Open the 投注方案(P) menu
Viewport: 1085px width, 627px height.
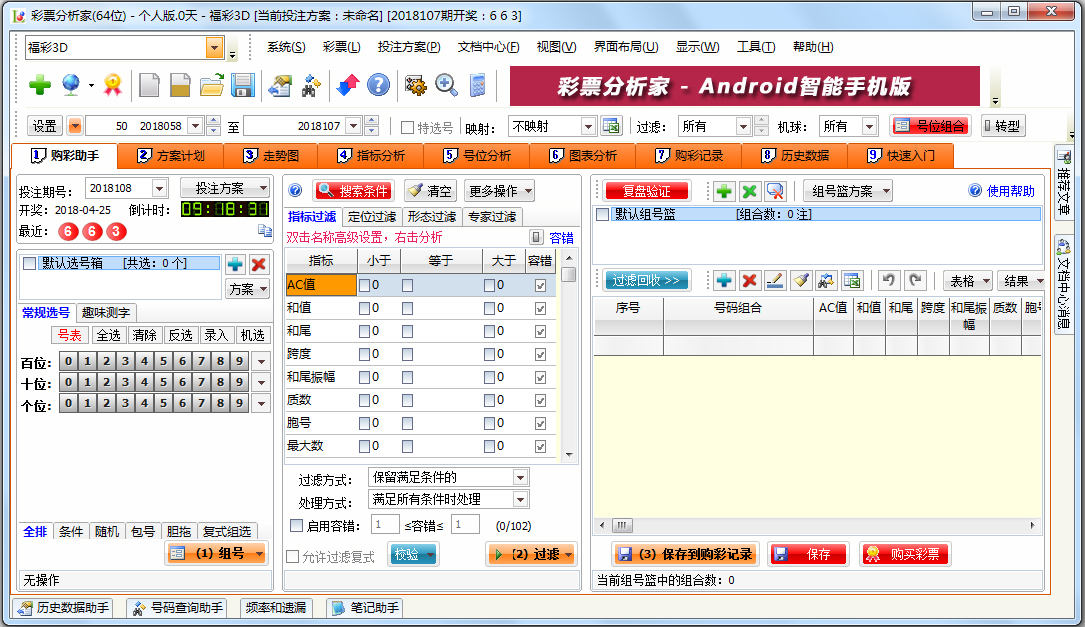coord(408,47)
